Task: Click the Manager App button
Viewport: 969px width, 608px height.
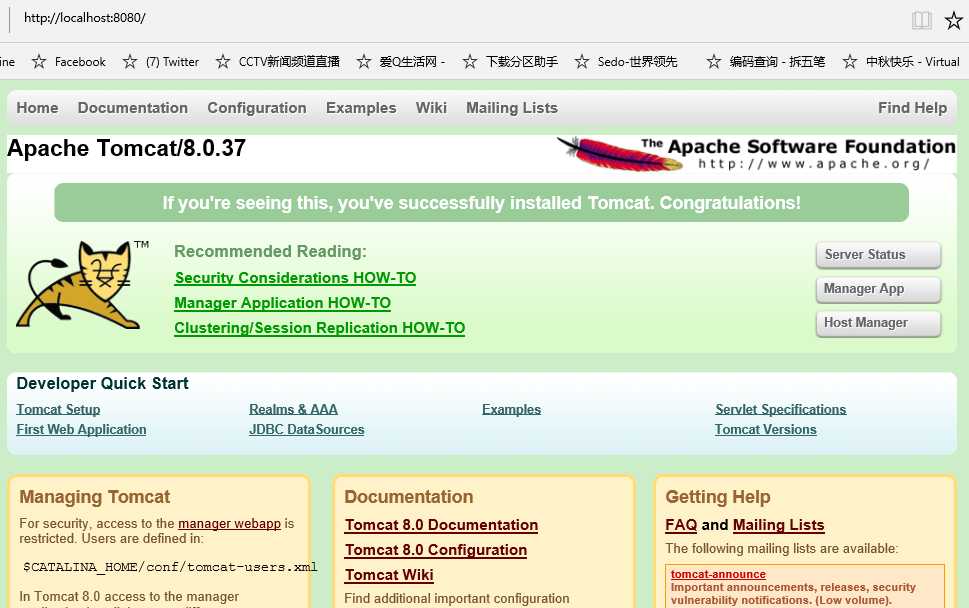Action: click(878, 289)
